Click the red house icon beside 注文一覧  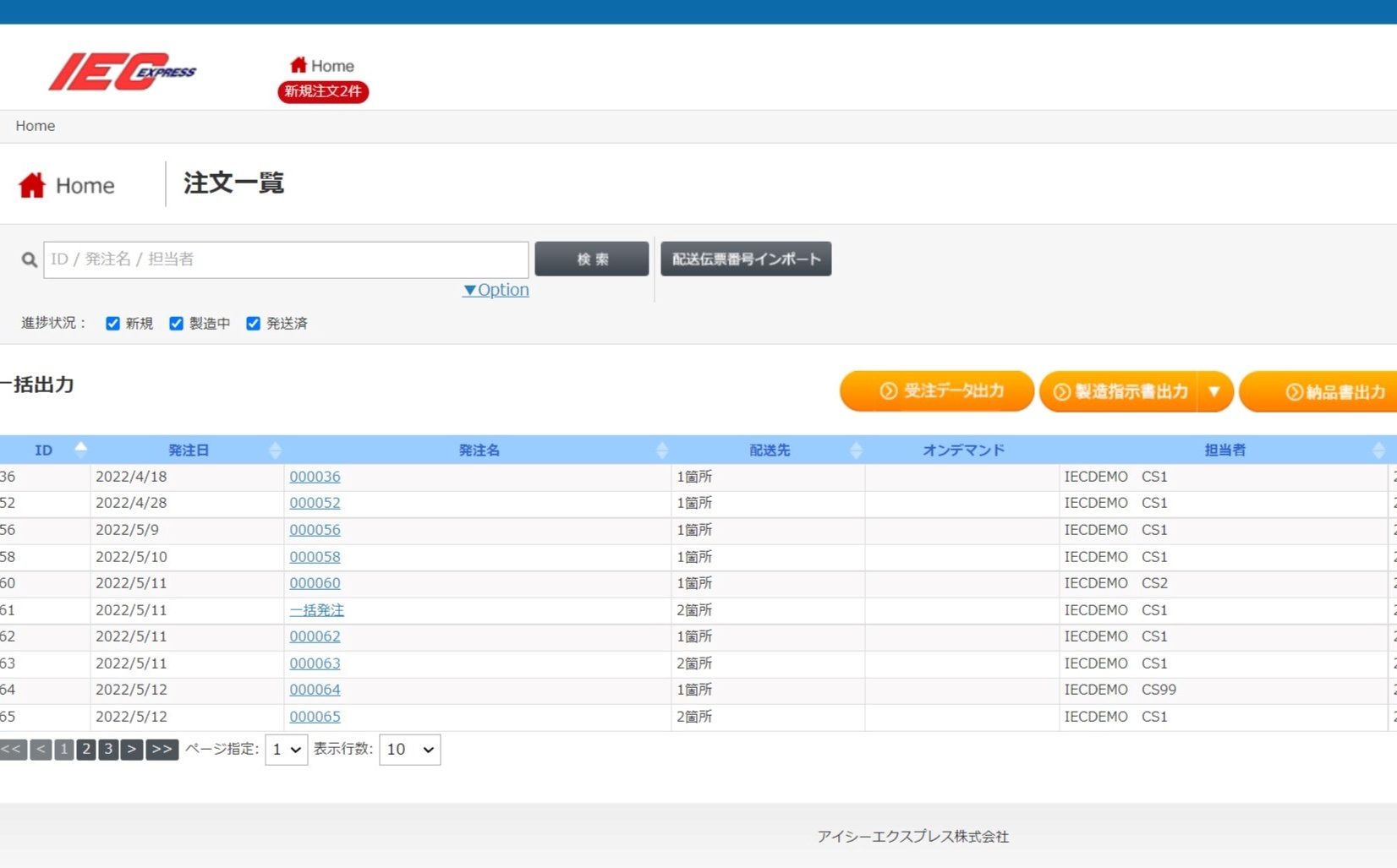click(x=32, y=185)
